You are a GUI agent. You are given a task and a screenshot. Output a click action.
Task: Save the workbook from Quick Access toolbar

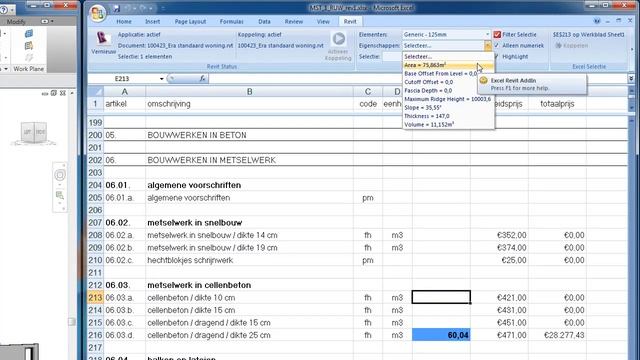coord(117,8)
